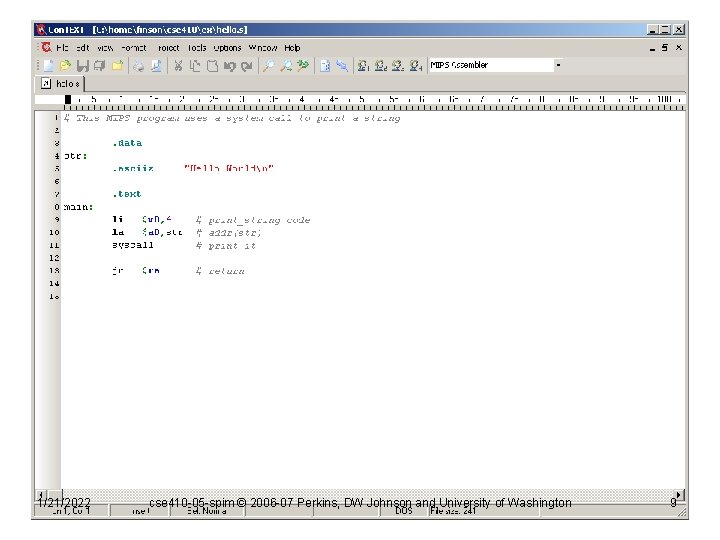Open the File menu
The height and width of the screenshot is (540, 720).
(62, 48)
